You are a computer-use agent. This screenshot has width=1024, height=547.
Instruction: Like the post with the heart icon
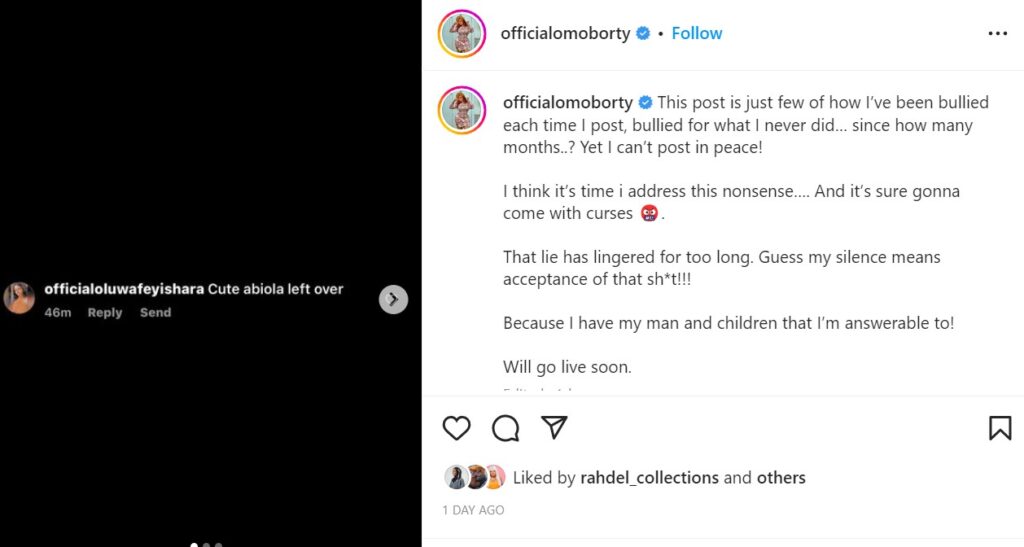coord(456,428)
